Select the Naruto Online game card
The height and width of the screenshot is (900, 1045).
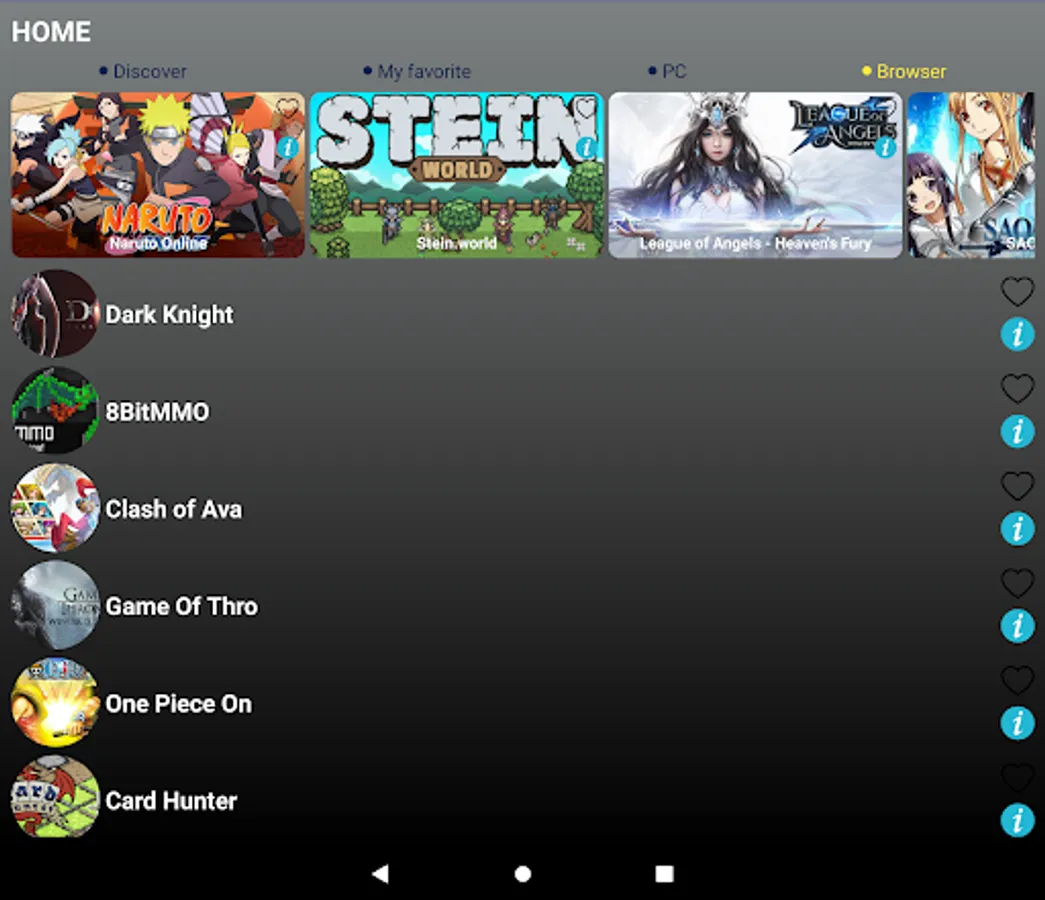pos(157,175)
